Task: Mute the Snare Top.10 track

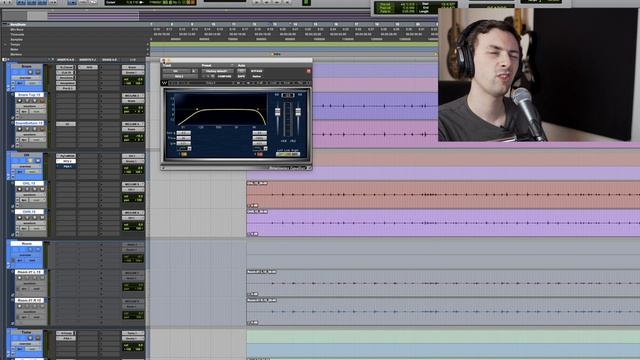Action: tap(42, 101)
